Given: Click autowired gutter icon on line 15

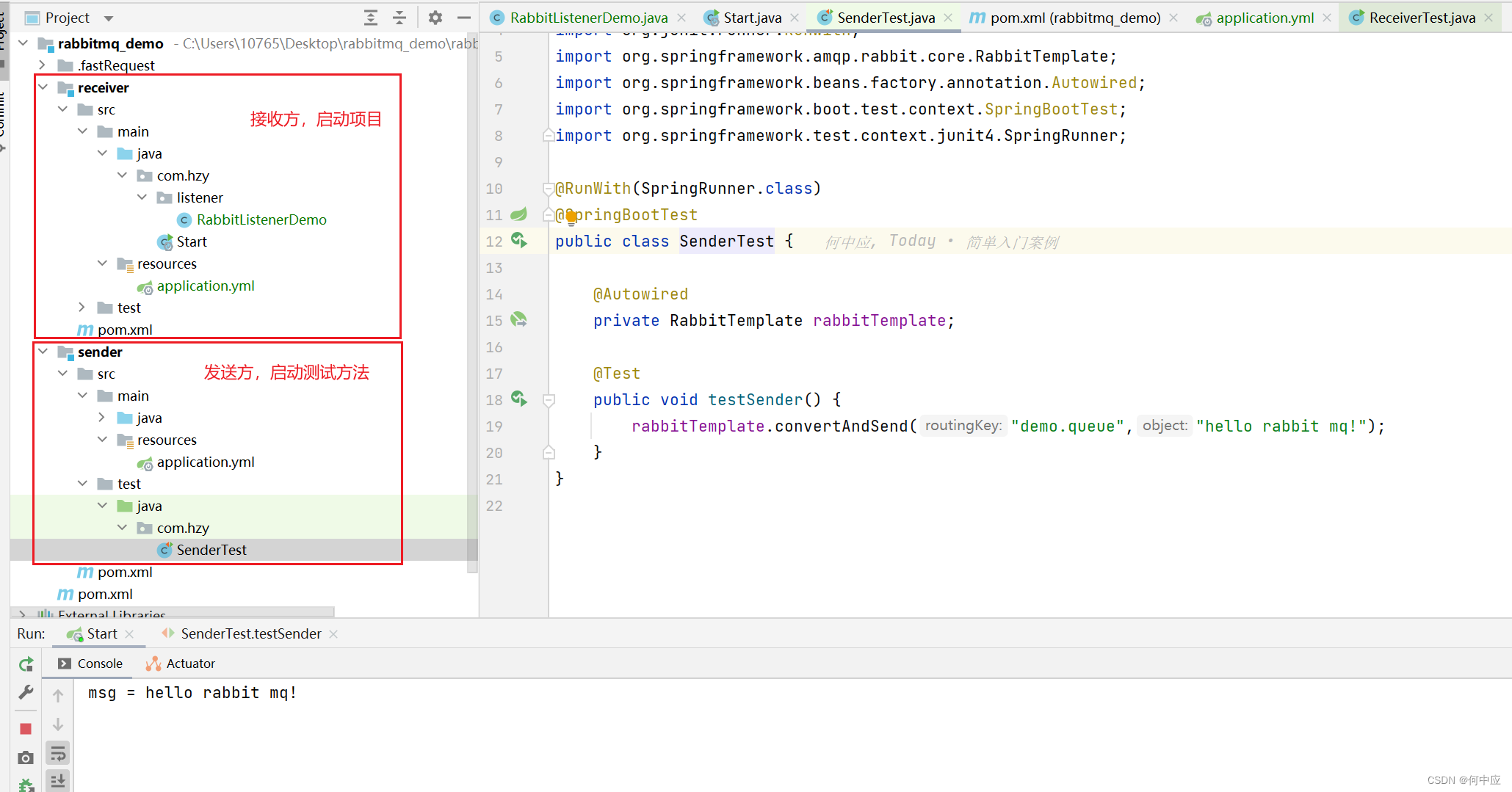Looking at the screenshot, I should click(519, 320).
